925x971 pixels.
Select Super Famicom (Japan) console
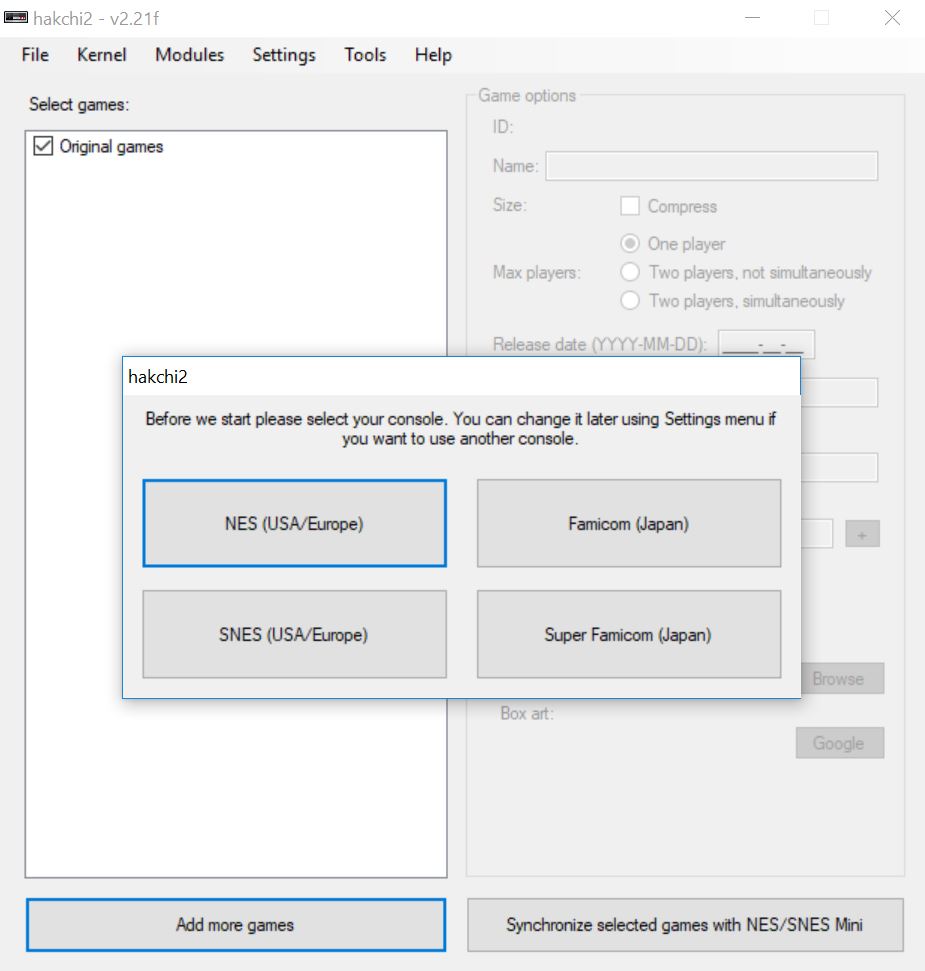[629, 634]
